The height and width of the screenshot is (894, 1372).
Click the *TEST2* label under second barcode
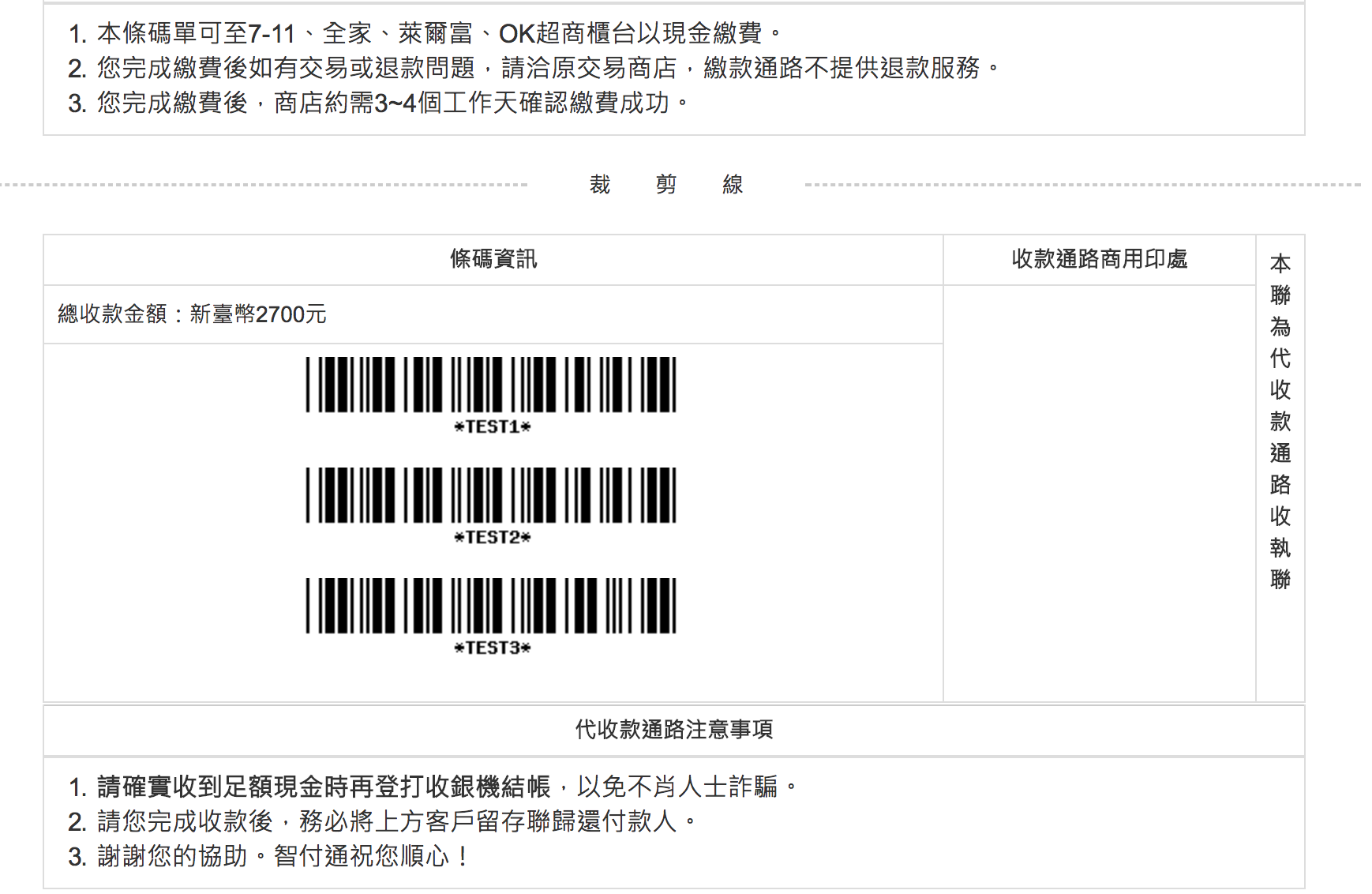[x=493, y=538]
